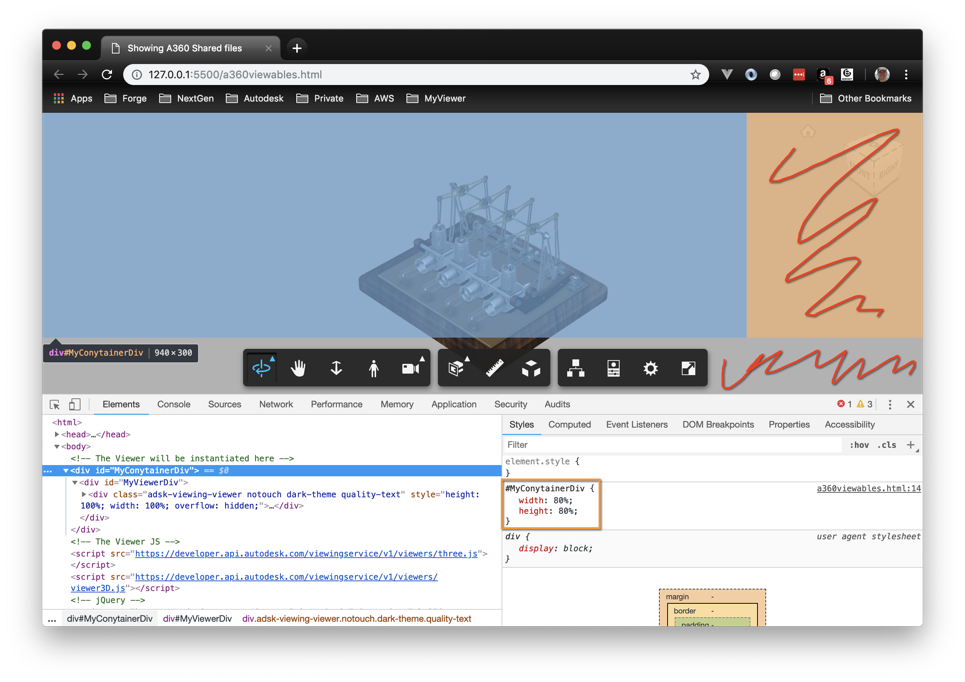The width and height of the screenshot is (965, 682).
Task: Toggle :hov element state panel
Action: pyautogui.click(x=859, y=444)
